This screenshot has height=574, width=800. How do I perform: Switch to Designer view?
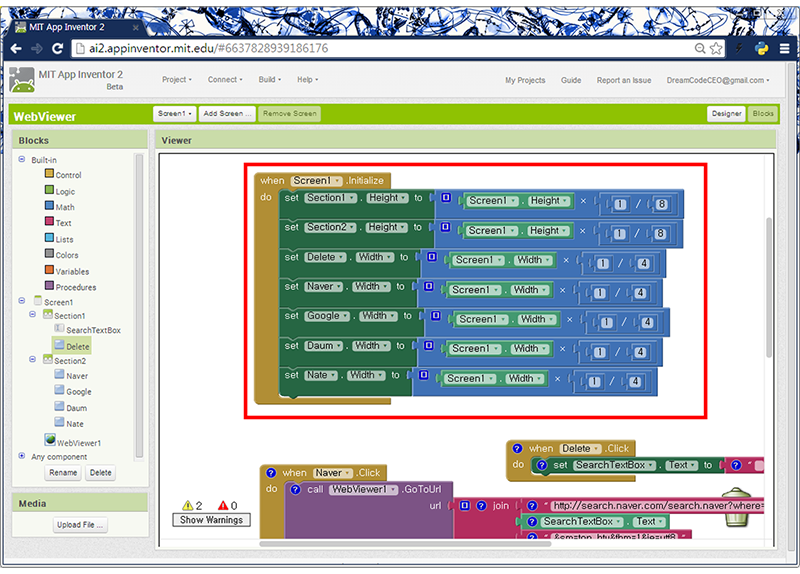coord(726,113)
